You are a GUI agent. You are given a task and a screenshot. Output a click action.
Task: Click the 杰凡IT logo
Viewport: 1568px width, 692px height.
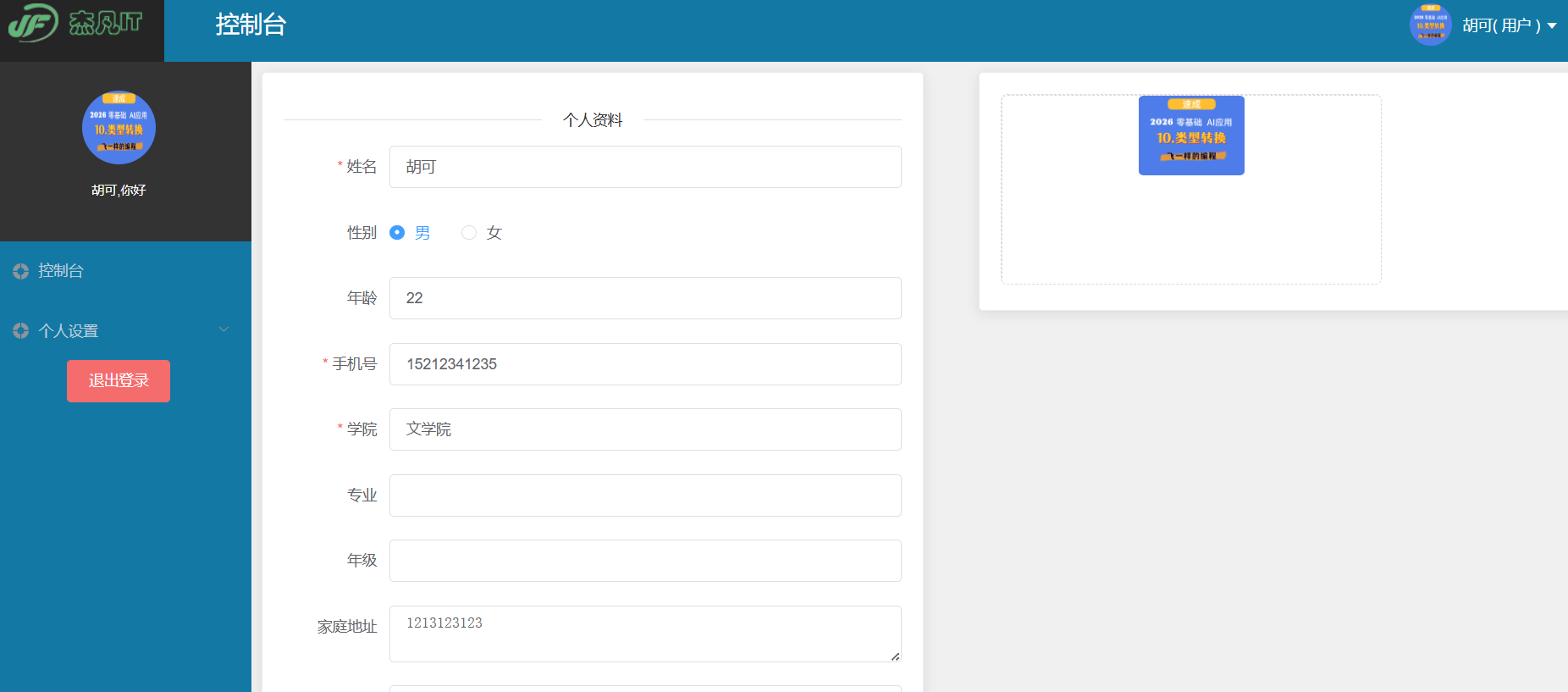tap(75, 23)
